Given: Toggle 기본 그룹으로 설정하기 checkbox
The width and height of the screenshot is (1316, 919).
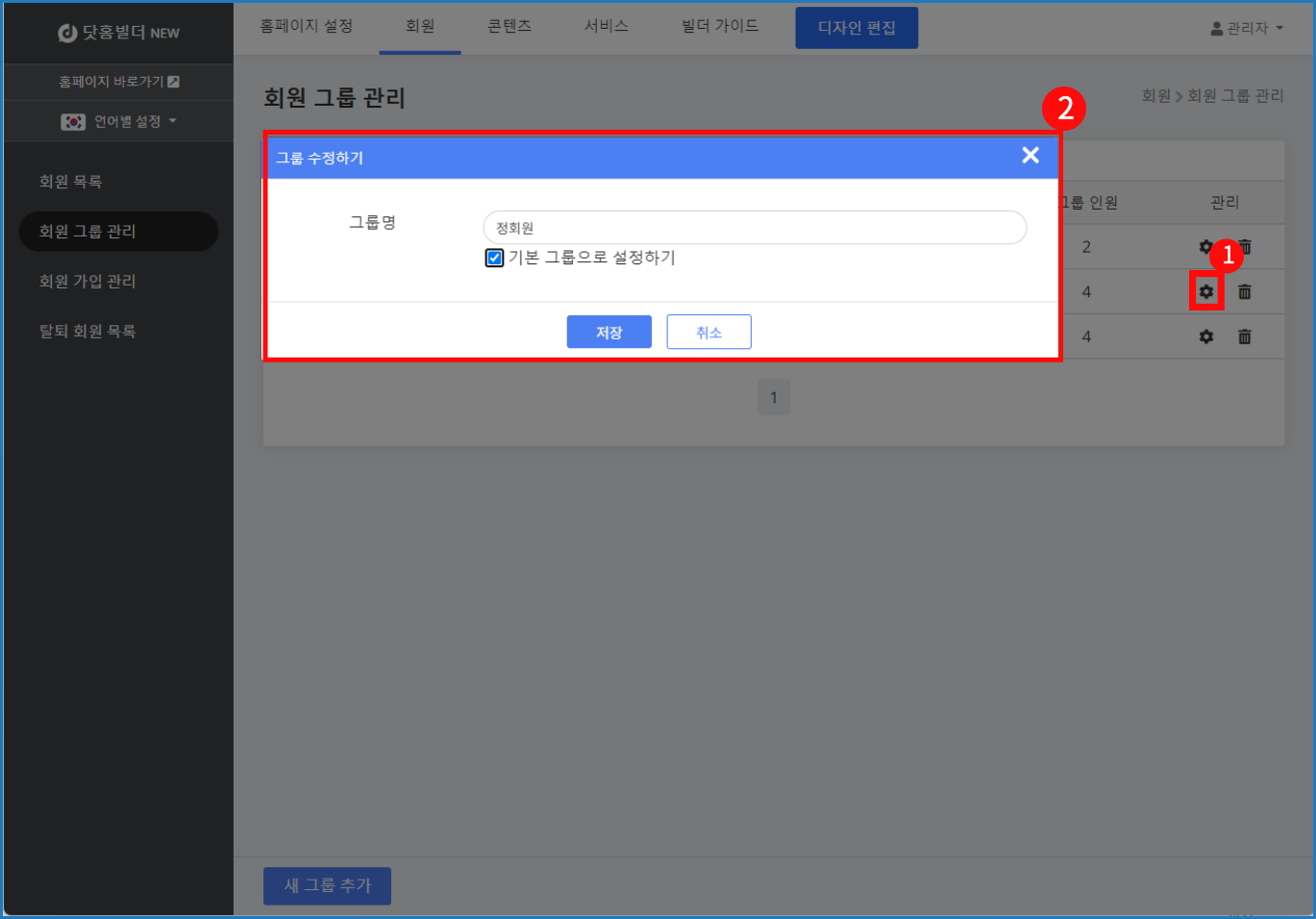Looking at the screenshot, I should click(x=494, y=258).
